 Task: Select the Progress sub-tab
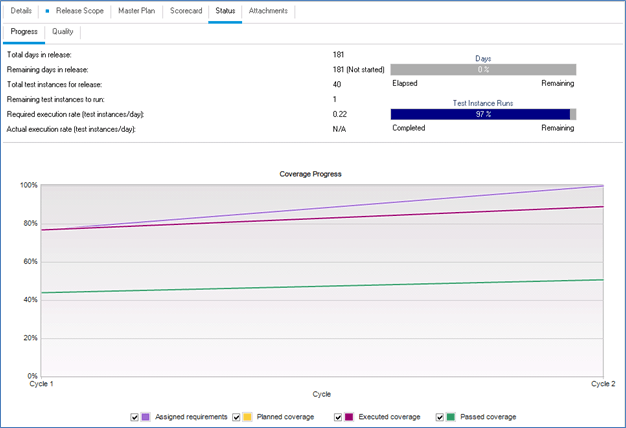tap(24, 32)
